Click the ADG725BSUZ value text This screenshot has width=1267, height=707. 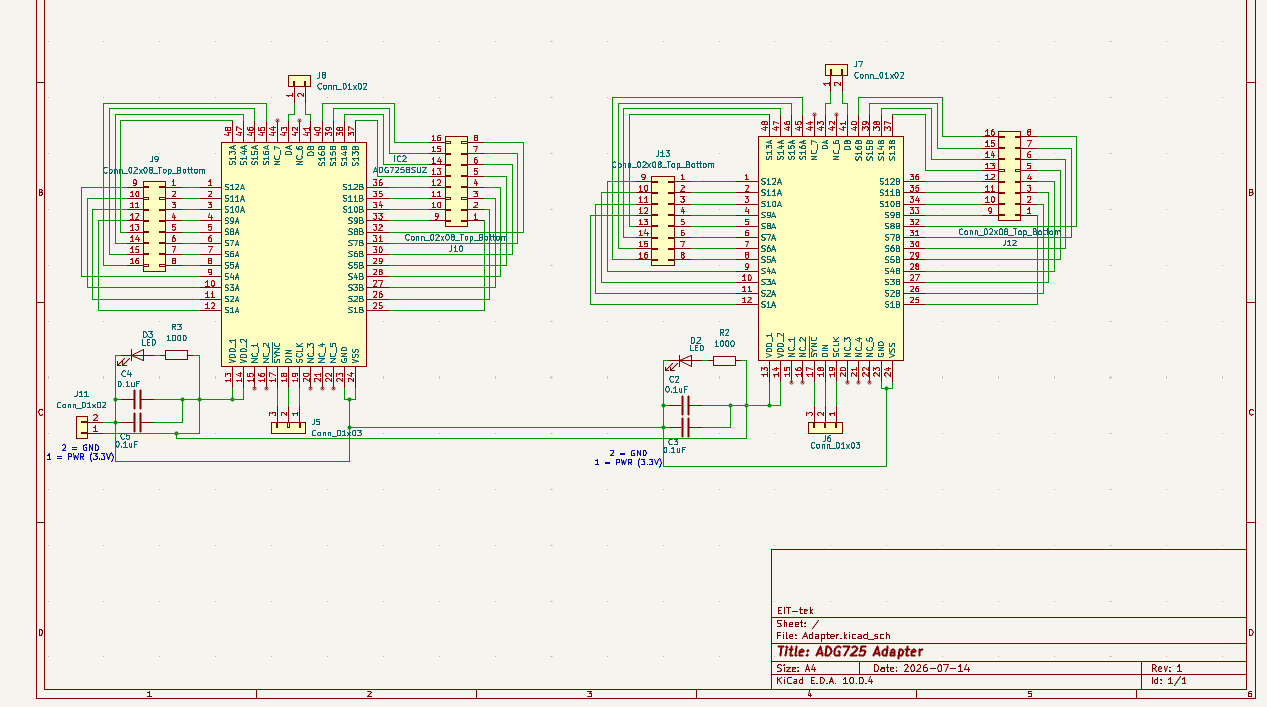click(399, 171)
